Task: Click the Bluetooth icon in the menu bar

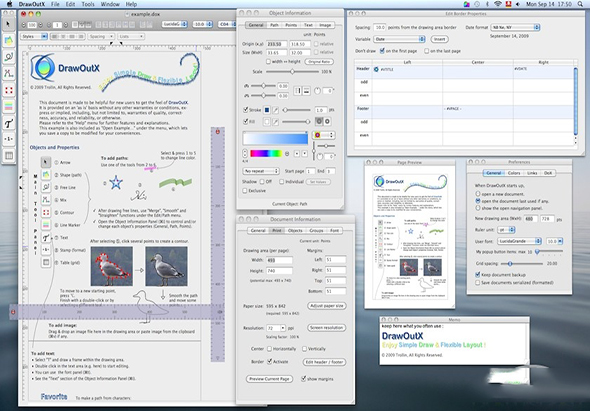Action: [487, 4]
